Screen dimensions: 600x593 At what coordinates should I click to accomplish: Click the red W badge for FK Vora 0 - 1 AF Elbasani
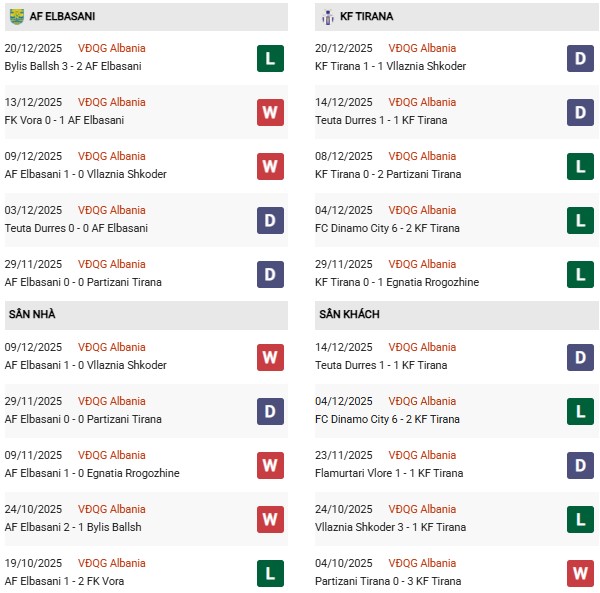point(269,112)
